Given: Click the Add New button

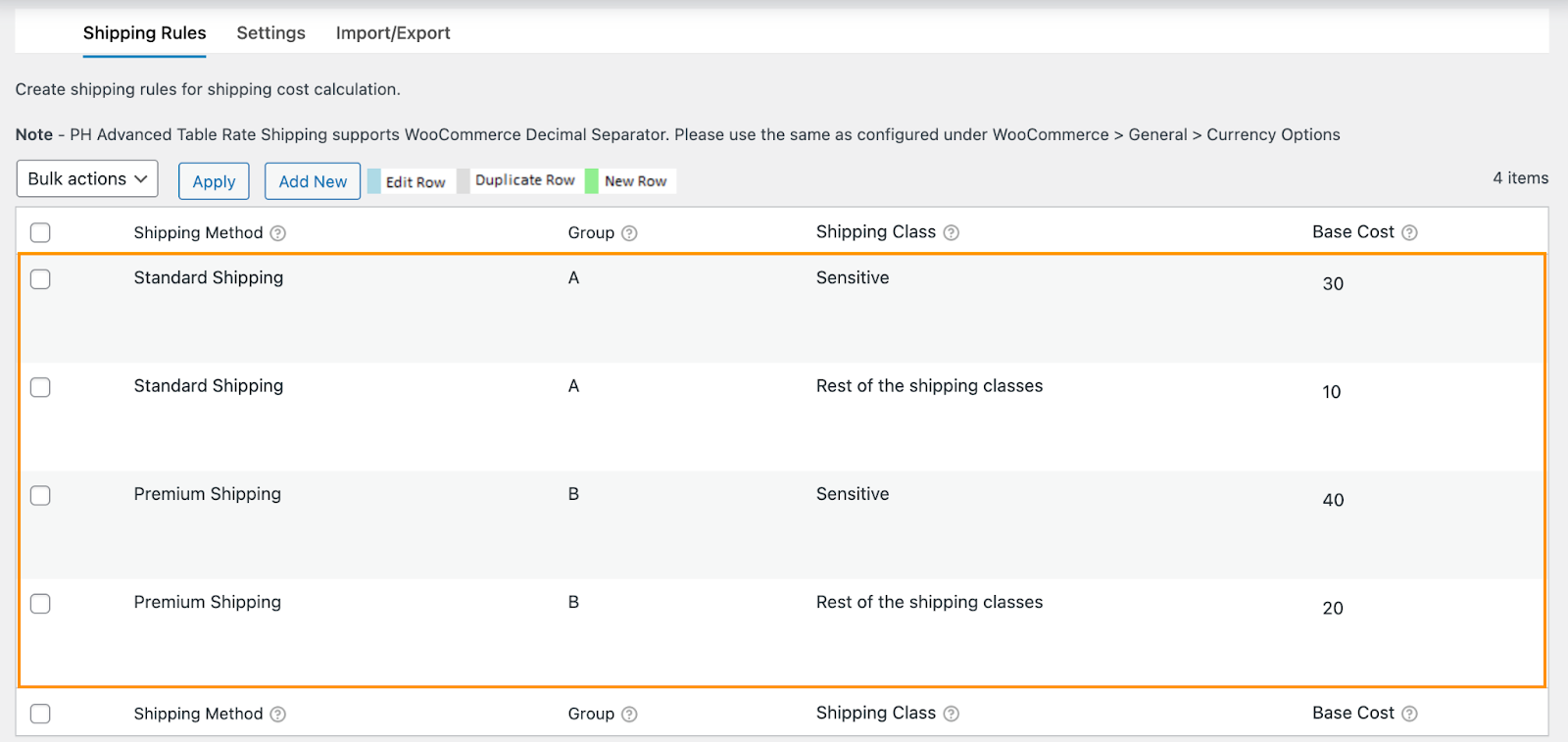Looking at the screenshot, I should pyautogui.click(x=313, y=181).
